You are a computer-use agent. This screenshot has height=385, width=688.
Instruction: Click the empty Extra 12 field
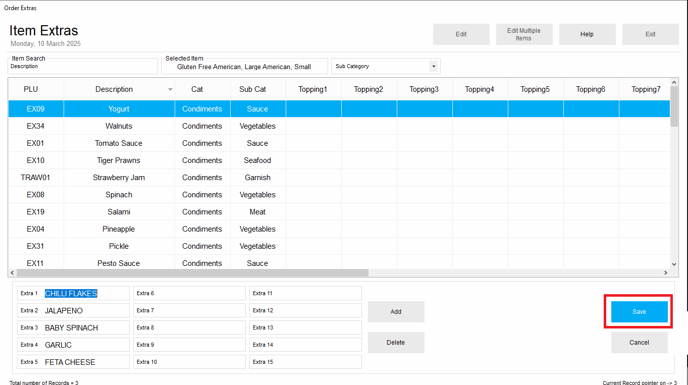[305, 310]
